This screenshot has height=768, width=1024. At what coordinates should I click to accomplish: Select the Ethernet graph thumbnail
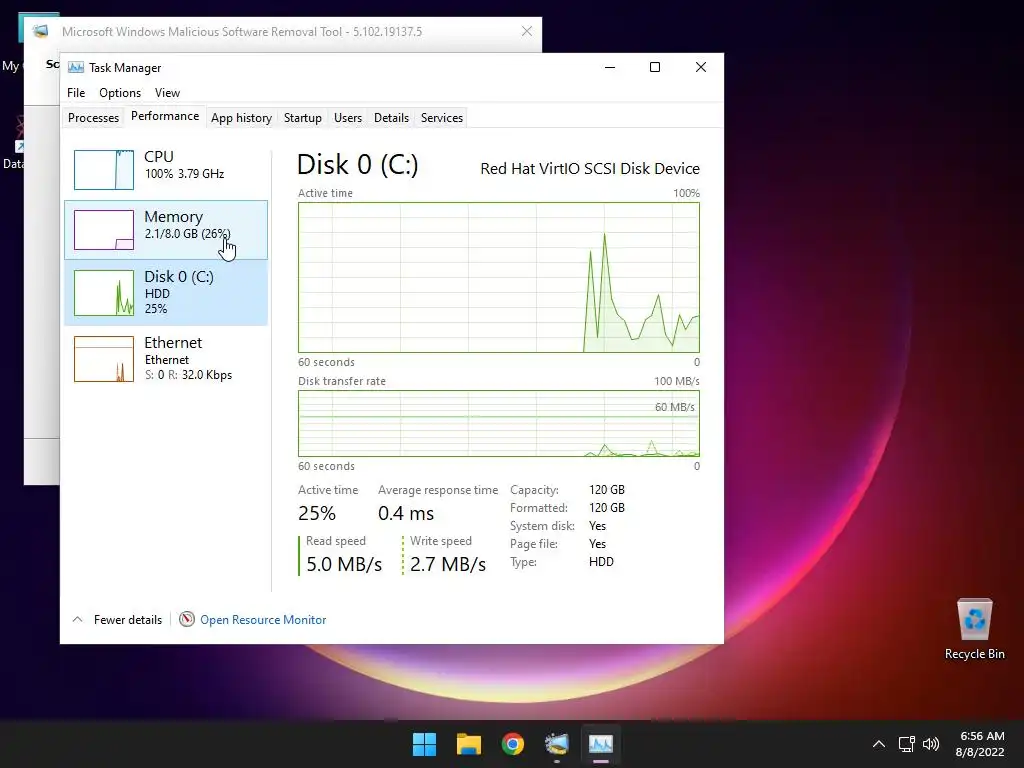[104, 359]
